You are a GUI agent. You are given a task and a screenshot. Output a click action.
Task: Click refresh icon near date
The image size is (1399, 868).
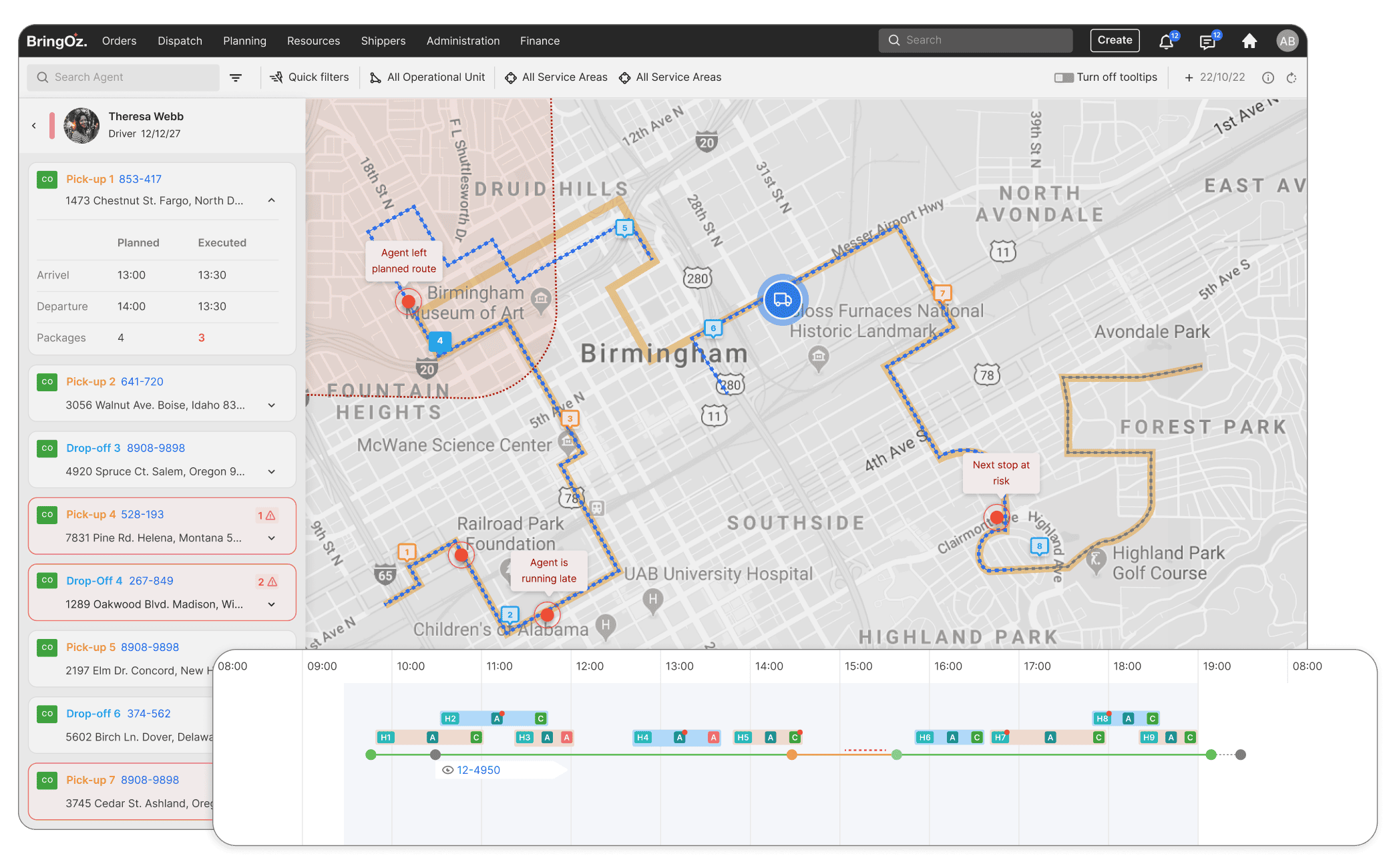1291,77
